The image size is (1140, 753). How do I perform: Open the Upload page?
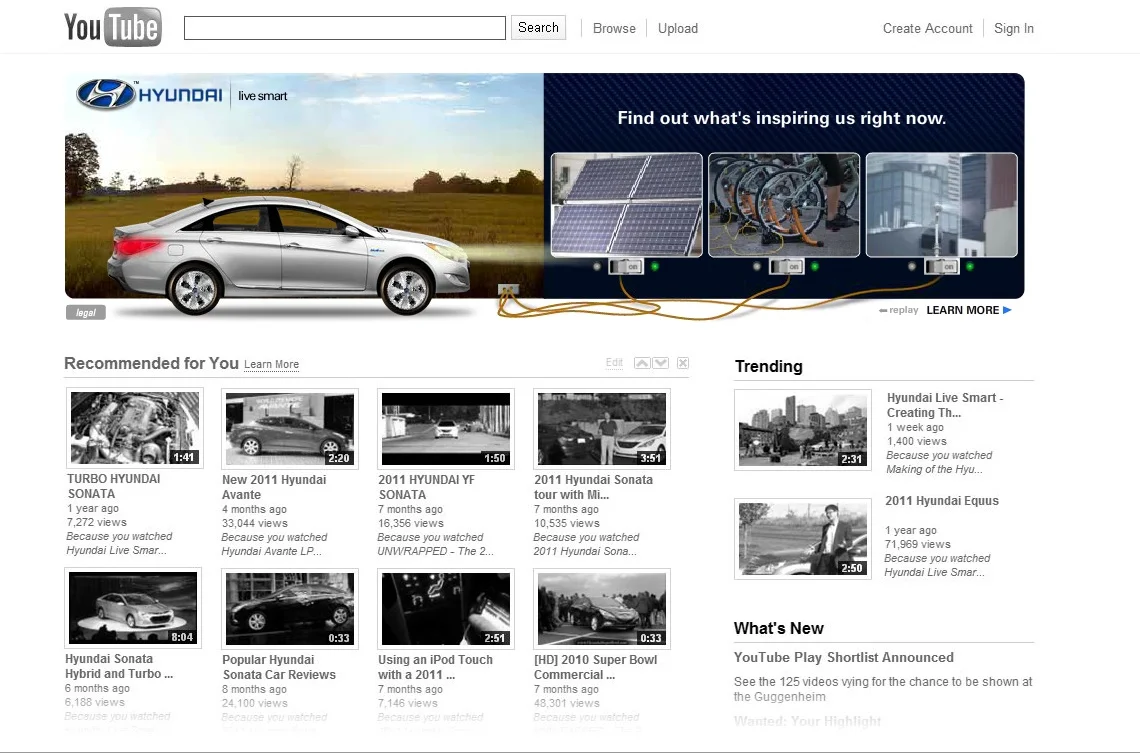pyautogui.click(x=678, y=28)
